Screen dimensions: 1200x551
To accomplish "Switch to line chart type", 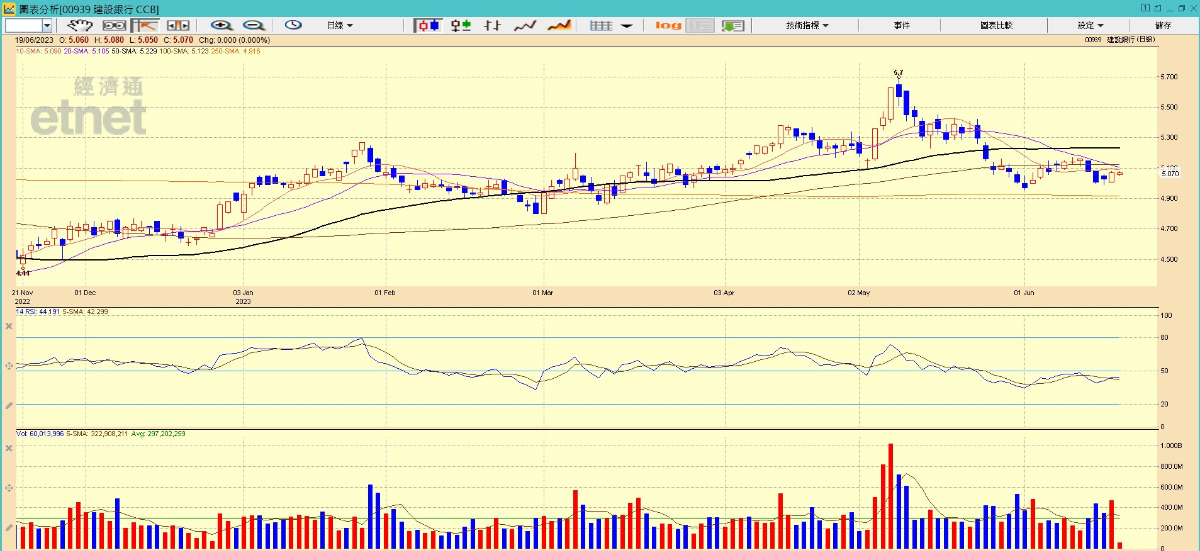I will [526, 25].
